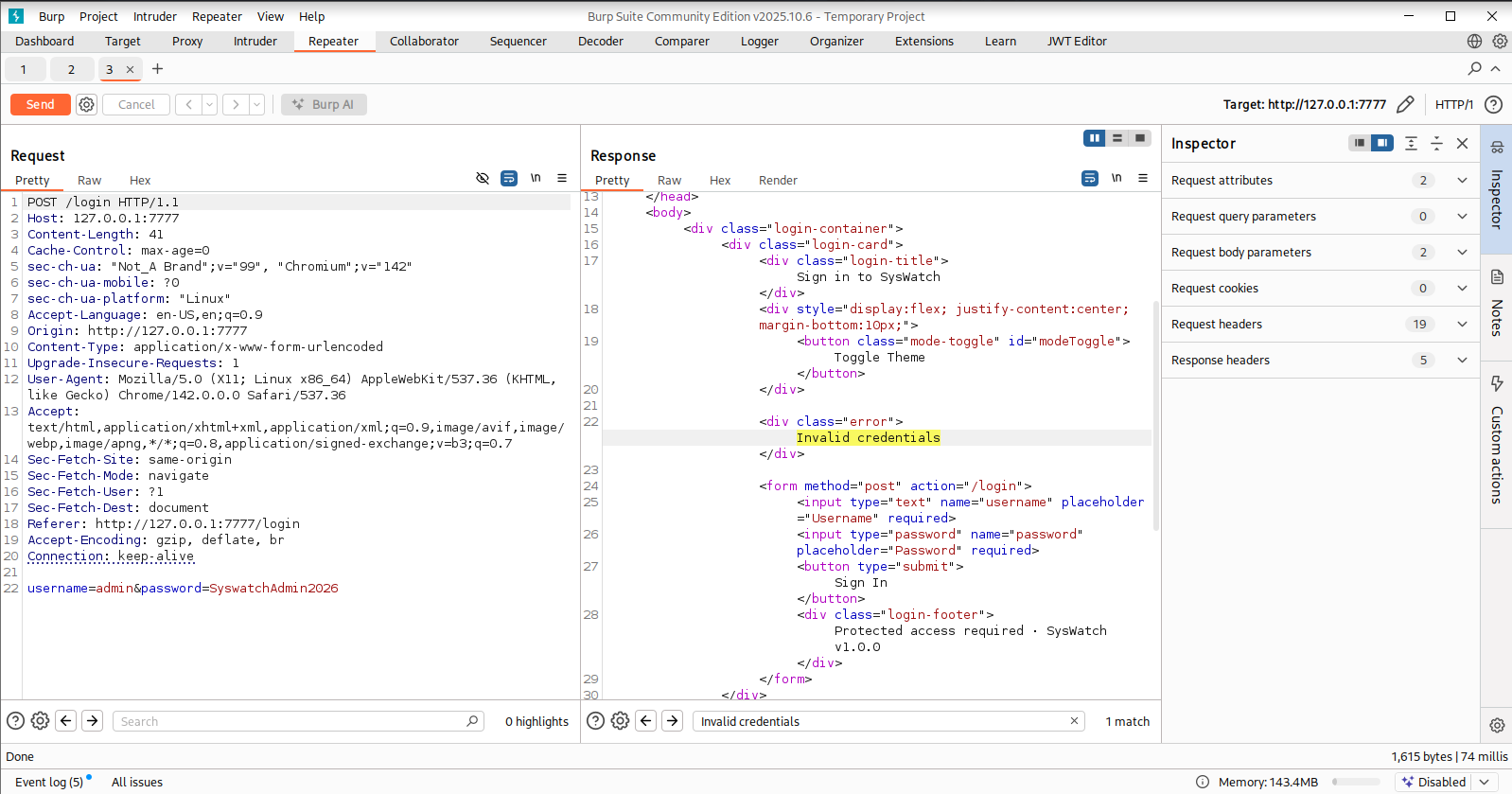
Task: Open the Notes side panel icon
Action: click(1497, 277)
